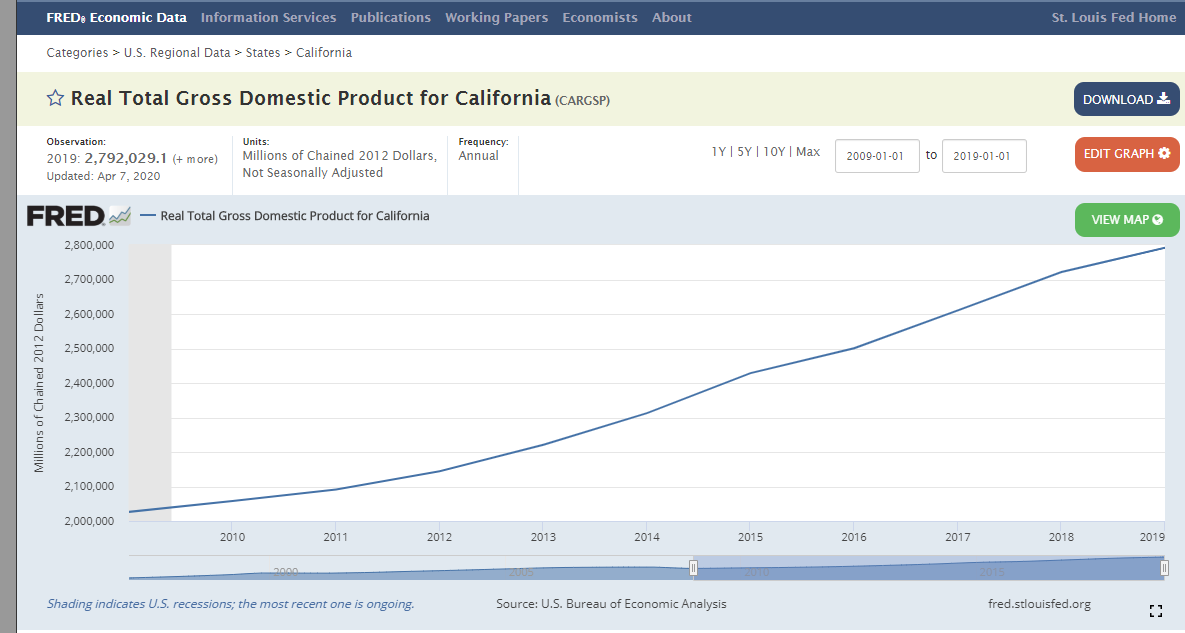Image resolution: width=1185 pixels, height=633 pixels.
Task: Click the Categories breadcrumb link
Action: tap(77, 53)
